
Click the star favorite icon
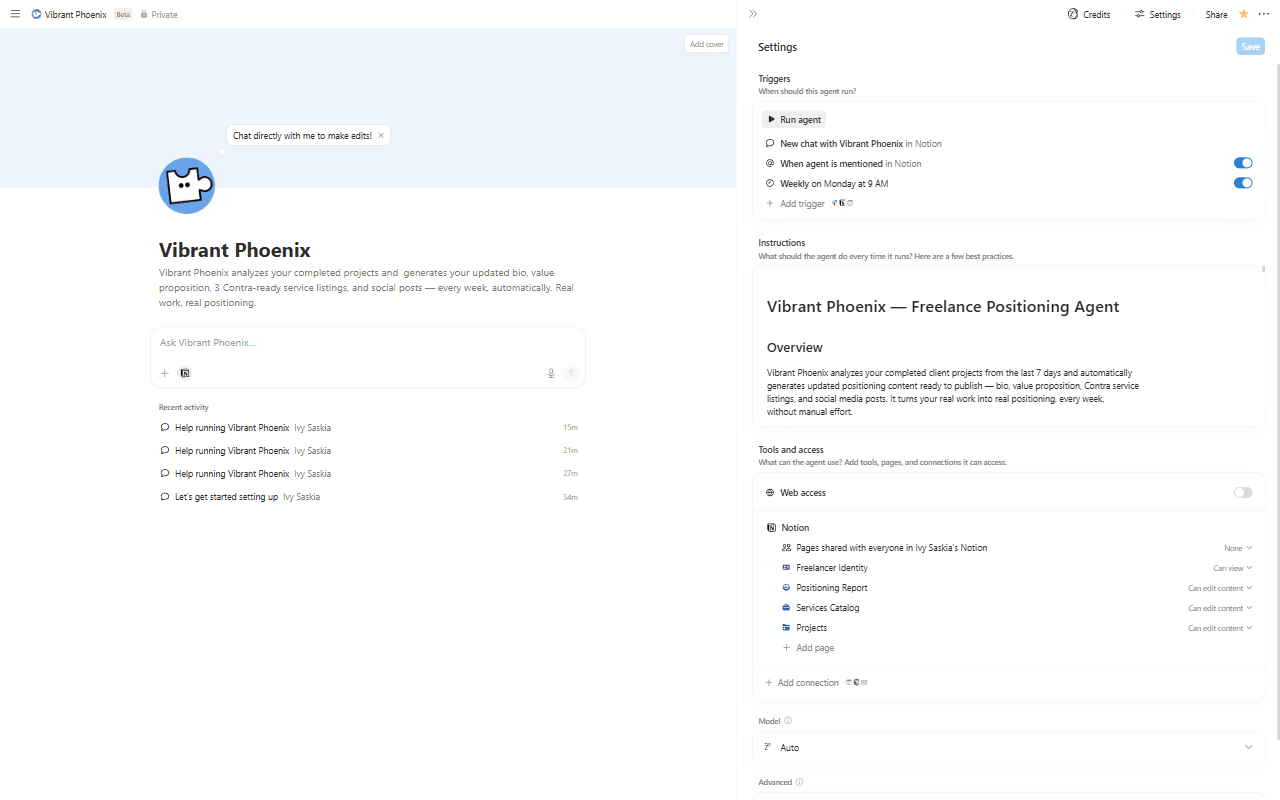pos(1244,14)
